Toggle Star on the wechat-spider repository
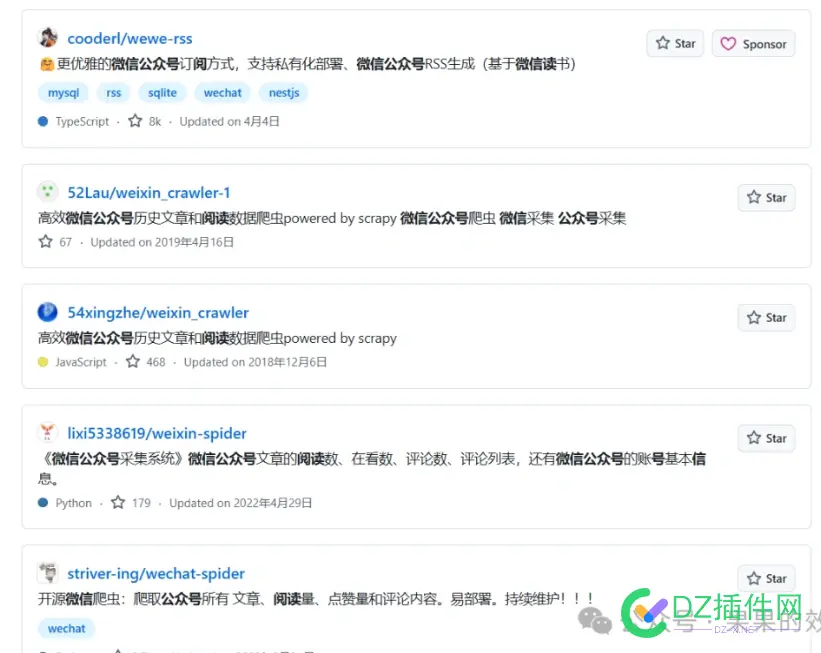Viewport: 821px width, 653px height. click(766, 577)
